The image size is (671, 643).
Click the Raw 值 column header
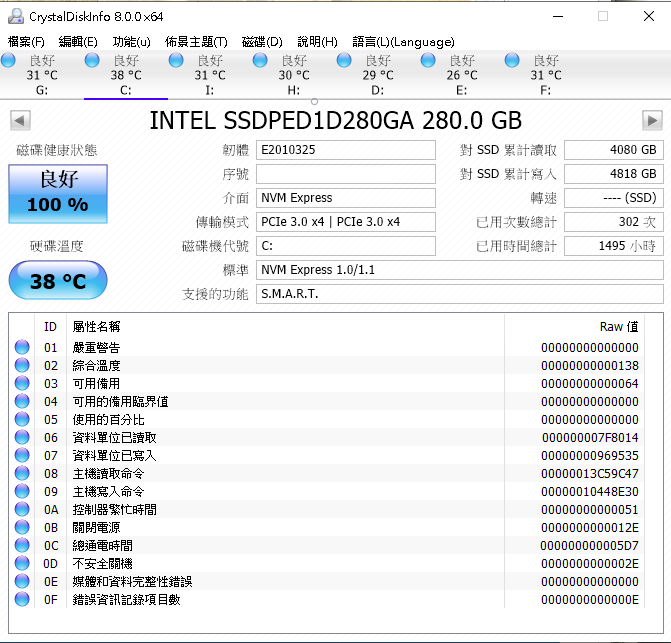574,327
